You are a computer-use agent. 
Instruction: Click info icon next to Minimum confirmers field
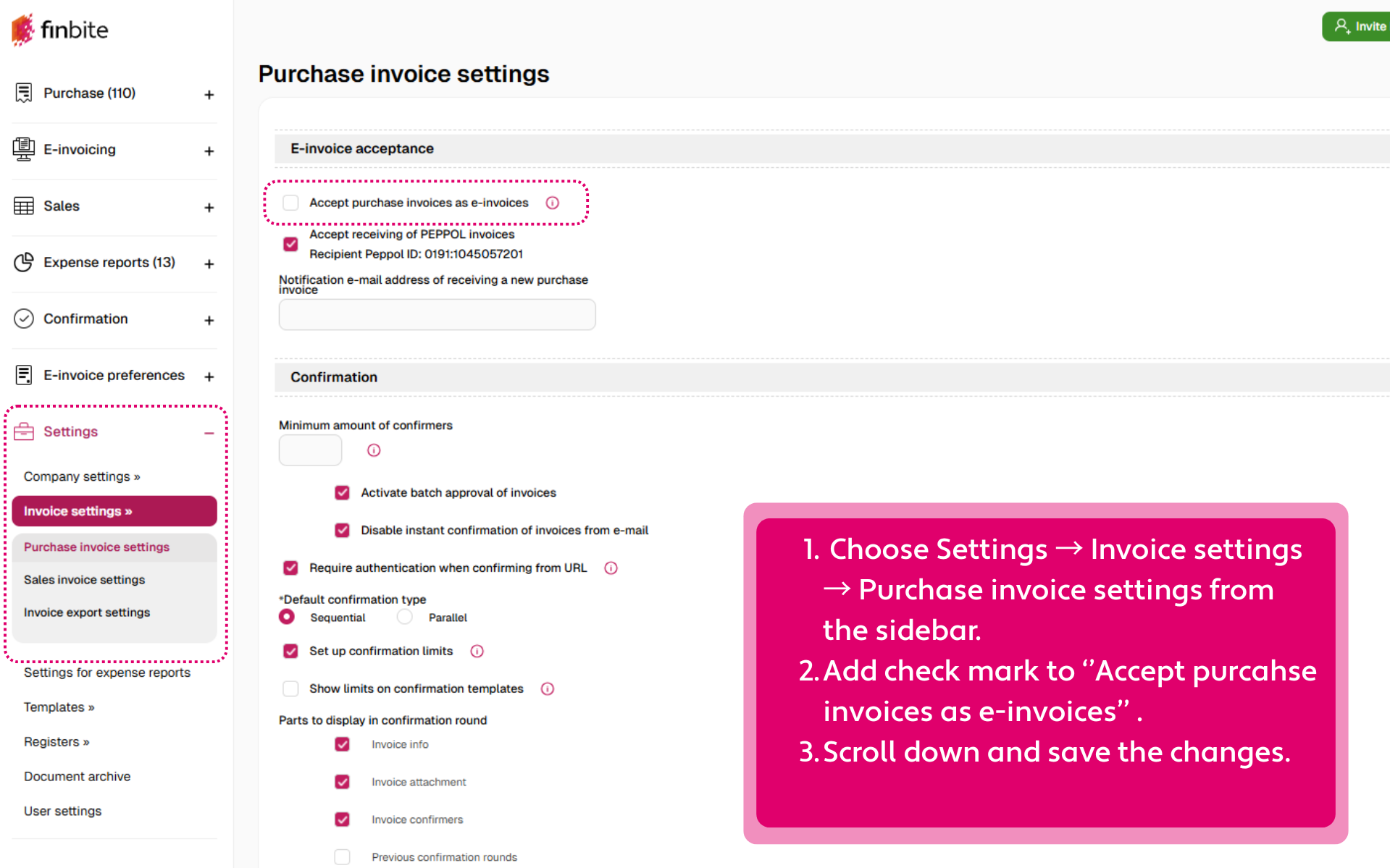click(374, 450)
